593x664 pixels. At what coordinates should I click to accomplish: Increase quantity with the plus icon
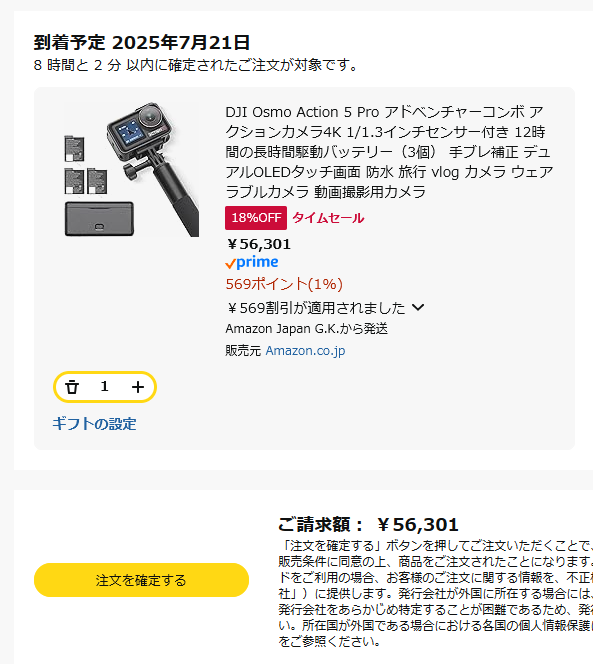pyautogui.click(x=138, y=387)
